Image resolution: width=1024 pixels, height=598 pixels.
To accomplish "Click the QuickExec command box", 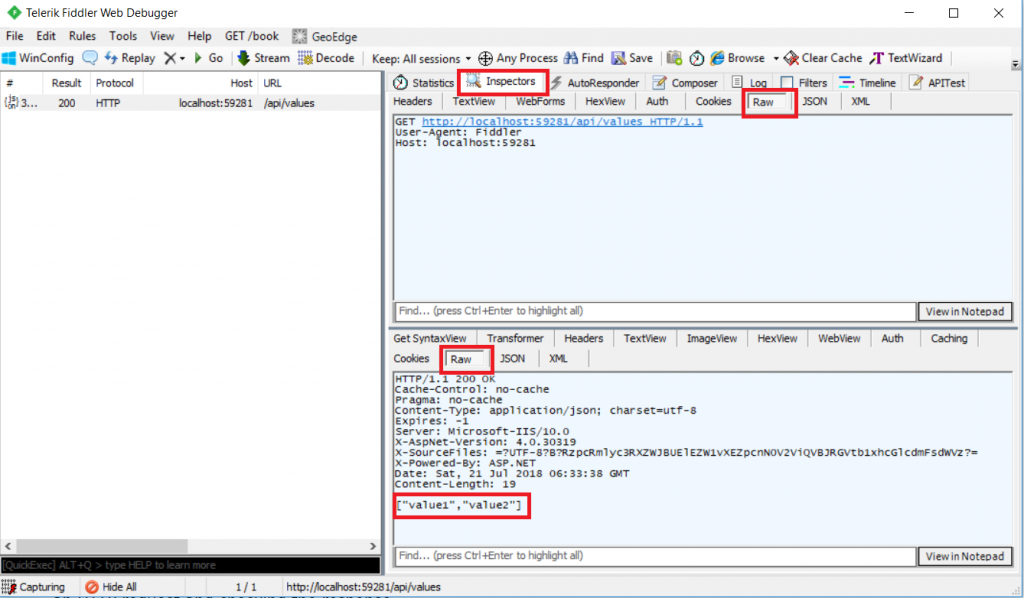I will pyautogui.click(x=191, y=565).
